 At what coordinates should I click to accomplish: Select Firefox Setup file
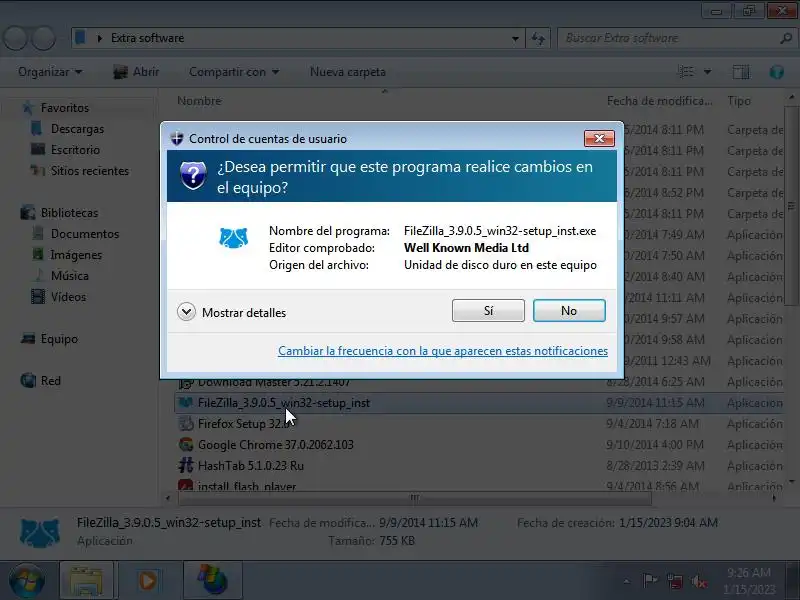click(479, 423)
